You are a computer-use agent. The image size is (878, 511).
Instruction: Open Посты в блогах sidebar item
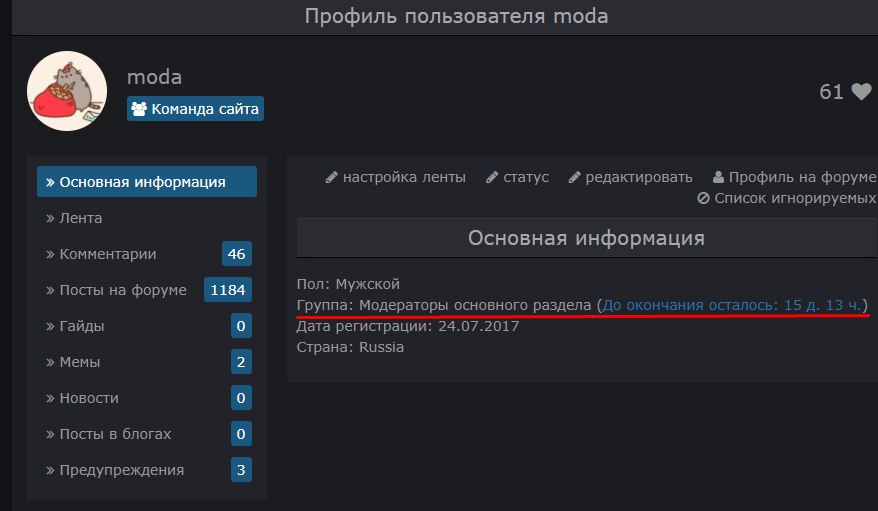115,434
